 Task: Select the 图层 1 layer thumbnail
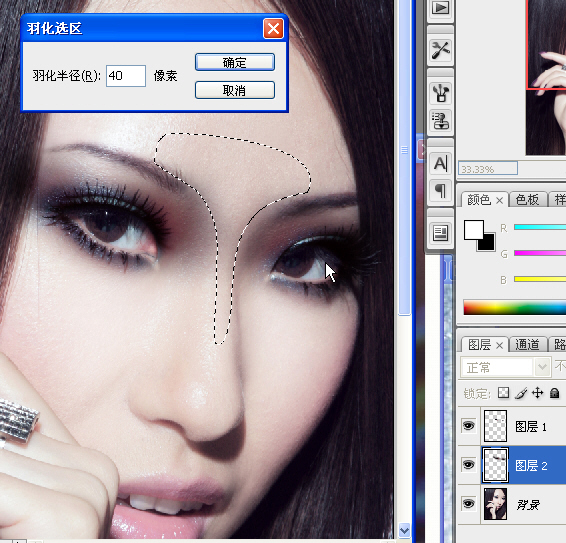point(495,426)
